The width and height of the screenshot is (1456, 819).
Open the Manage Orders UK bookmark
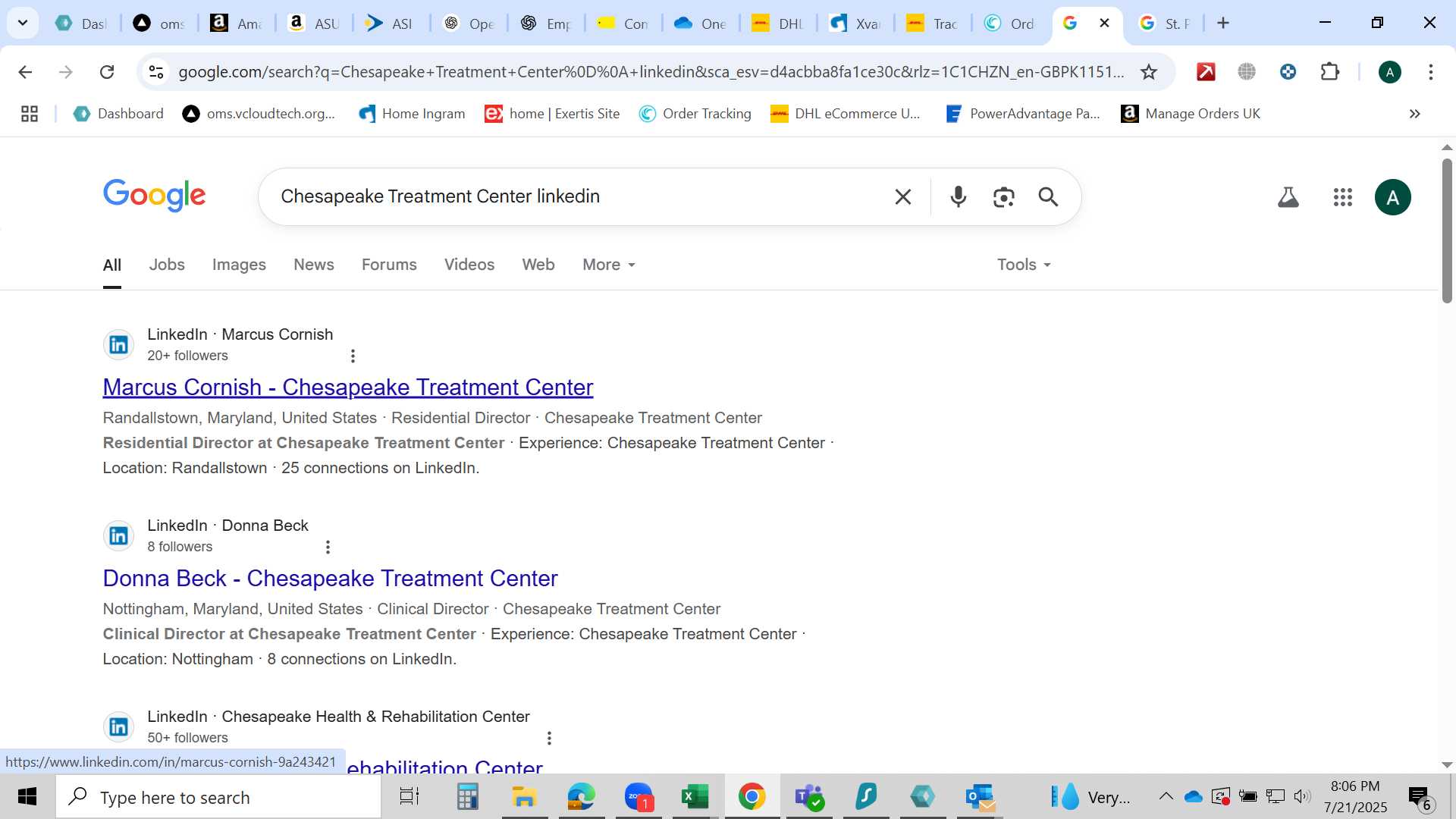tap(1191, 114)
